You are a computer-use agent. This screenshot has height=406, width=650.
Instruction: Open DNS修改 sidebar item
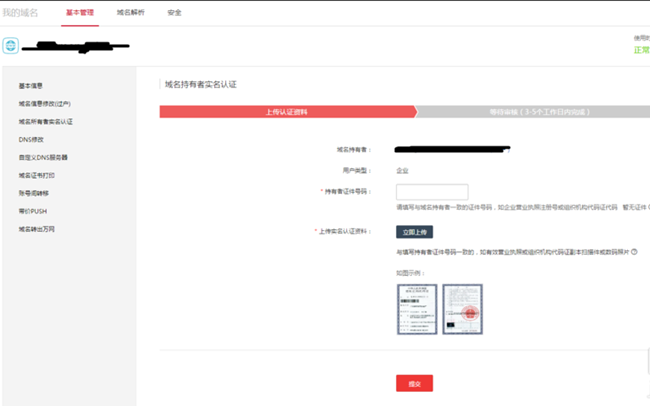(31, 139)
